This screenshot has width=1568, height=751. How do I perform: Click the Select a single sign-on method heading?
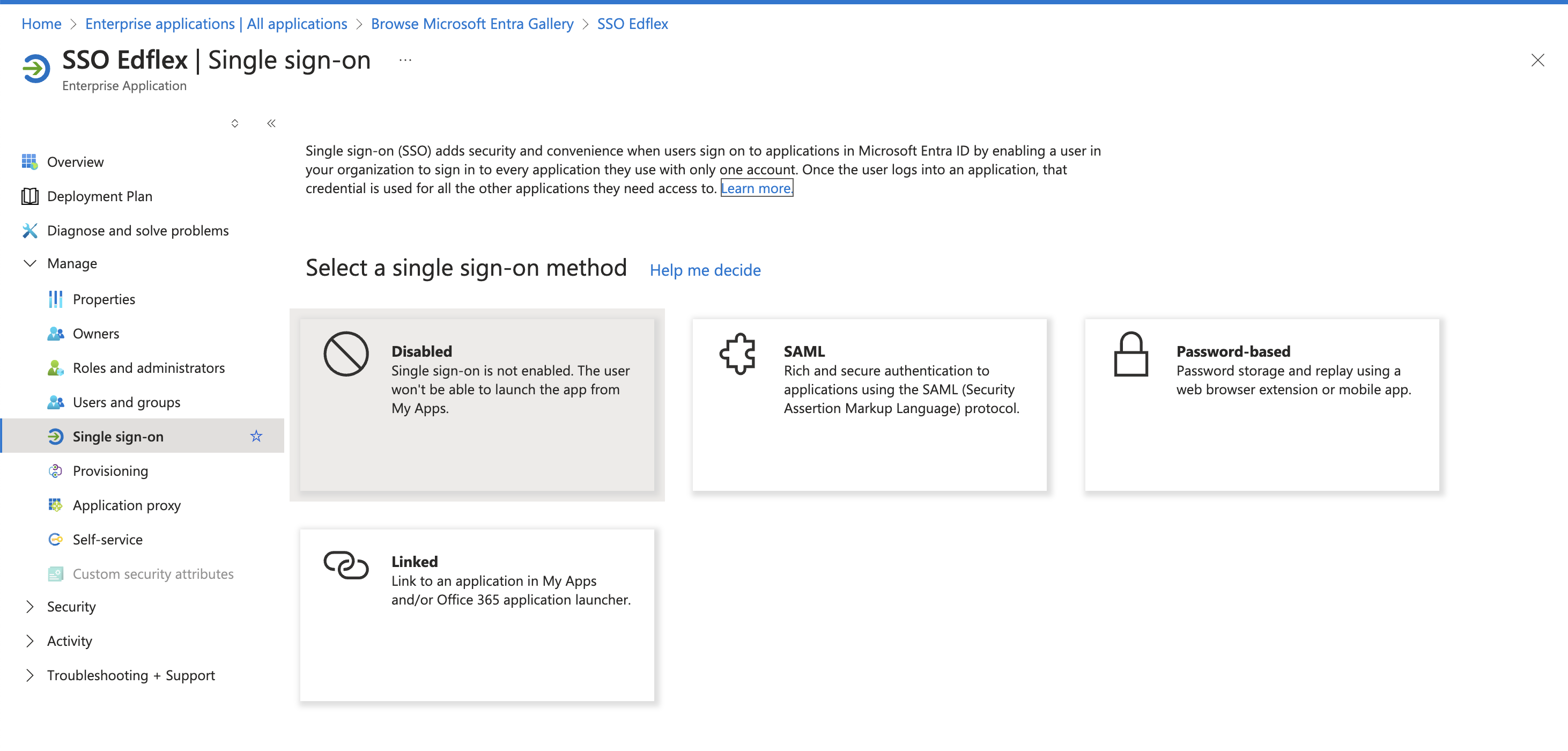(x=466, y=267)
